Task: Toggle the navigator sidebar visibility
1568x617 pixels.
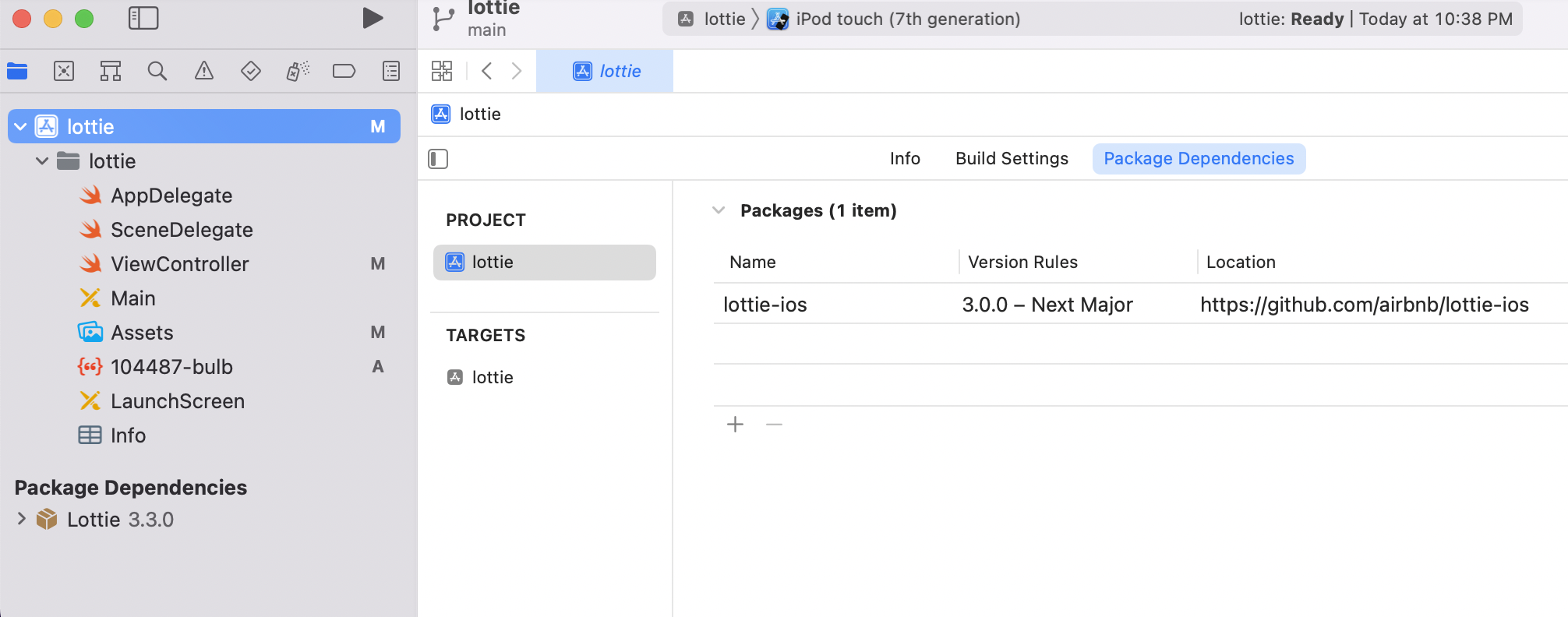Action: click(x=143, y=18)
